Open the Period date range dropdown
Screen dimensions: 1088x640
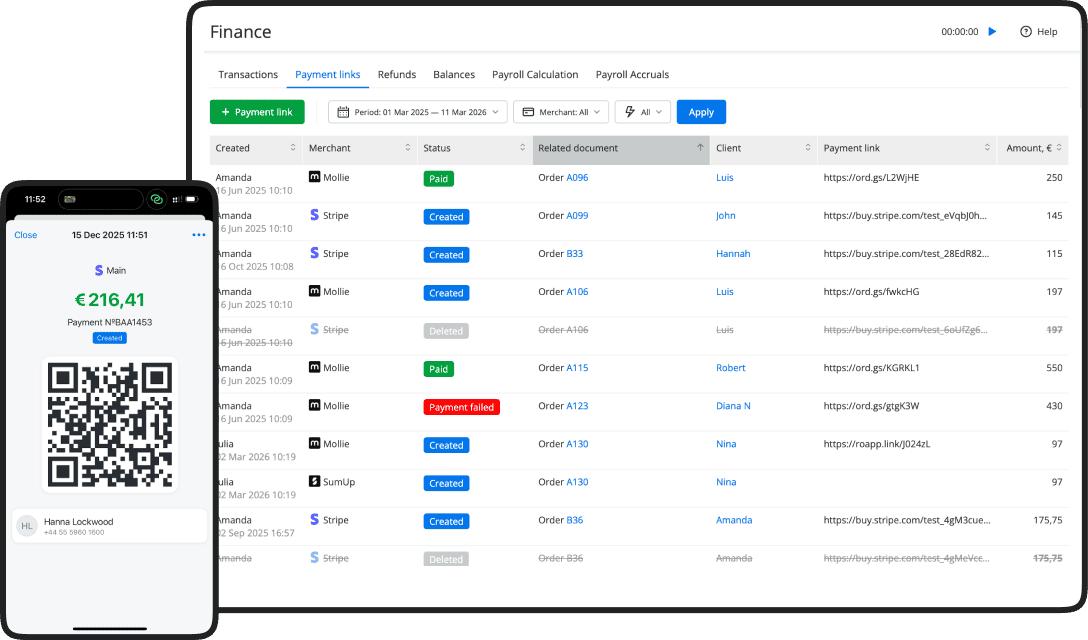pyautogui.click(x=418, y=112)
